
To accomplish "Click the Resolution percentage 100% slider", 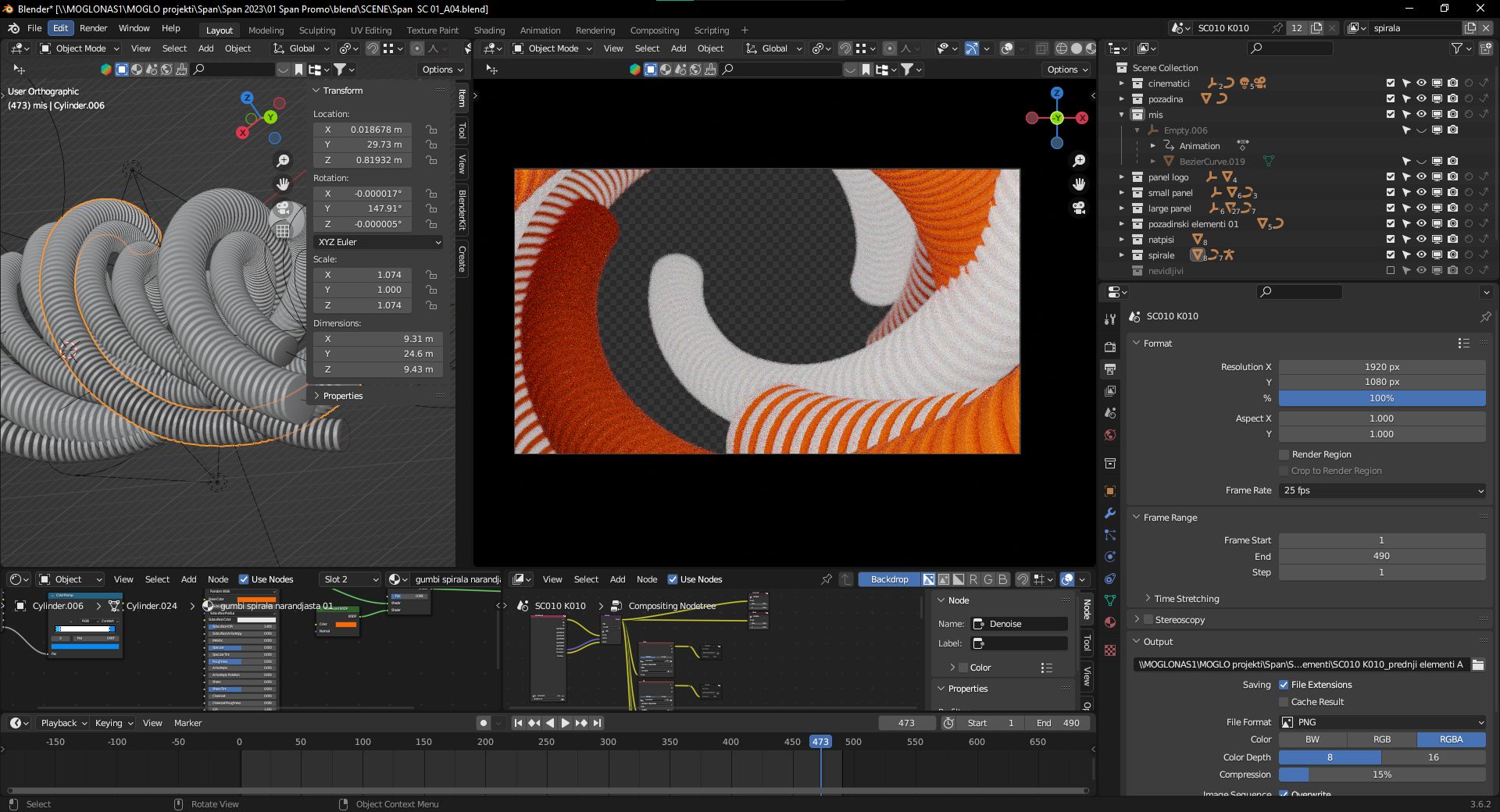I will [x=1382, y=398].
